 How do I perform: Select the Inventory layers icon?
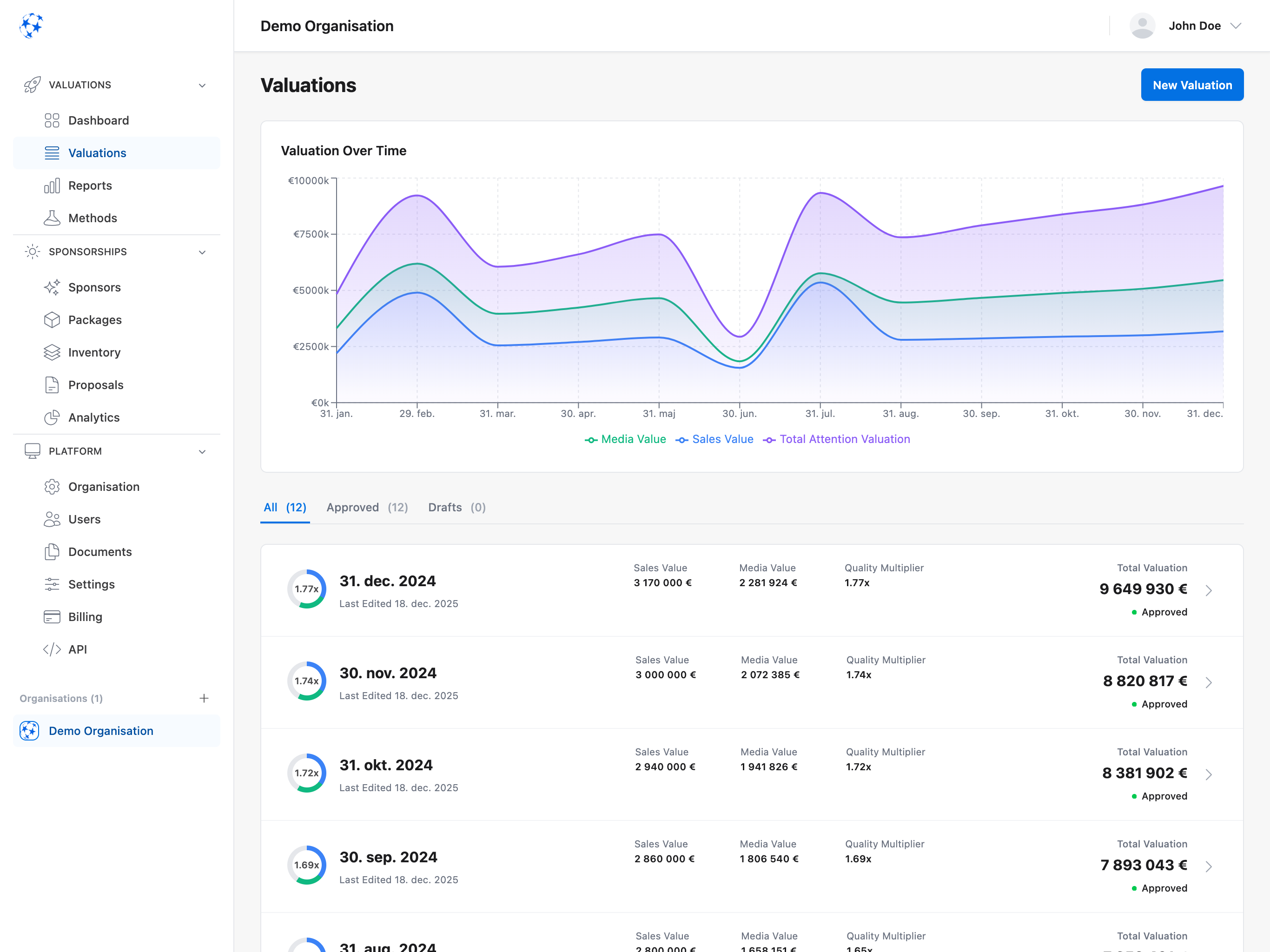[52, 352]
